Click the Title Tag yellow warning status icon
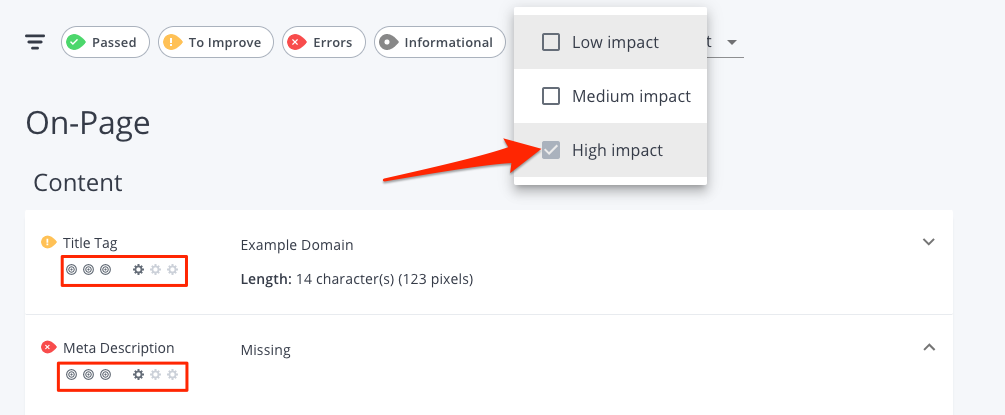This screenshot has width=1005, height=415. tap(49, 242)
